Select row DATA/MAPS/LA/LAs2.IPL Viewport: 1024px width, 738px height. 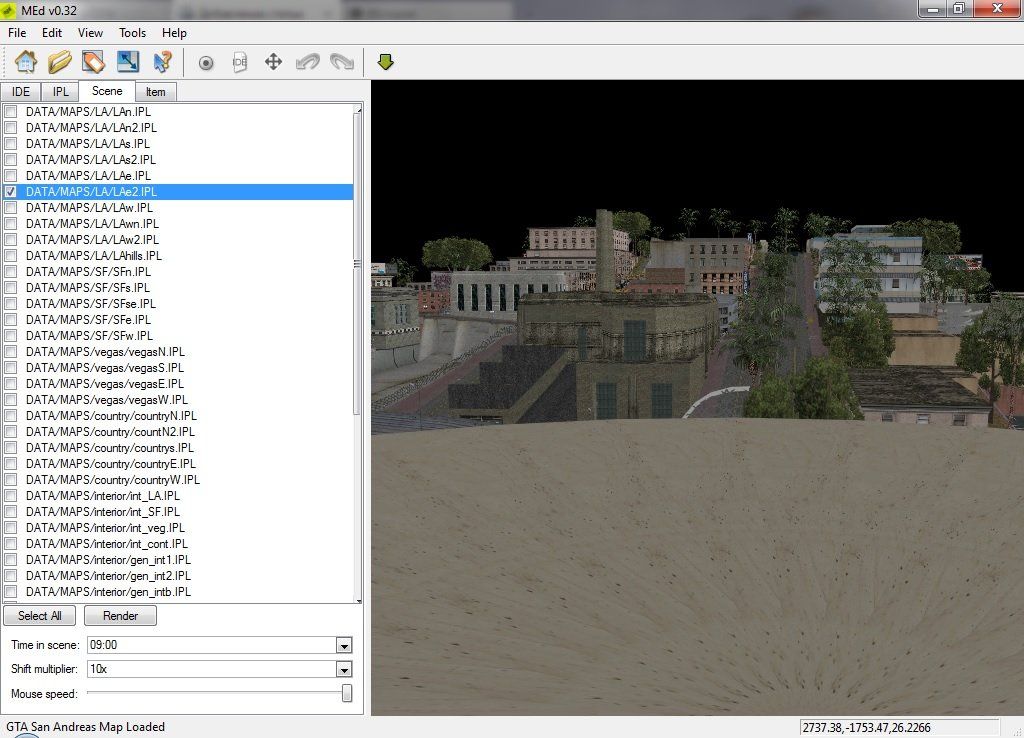point(178,159)
